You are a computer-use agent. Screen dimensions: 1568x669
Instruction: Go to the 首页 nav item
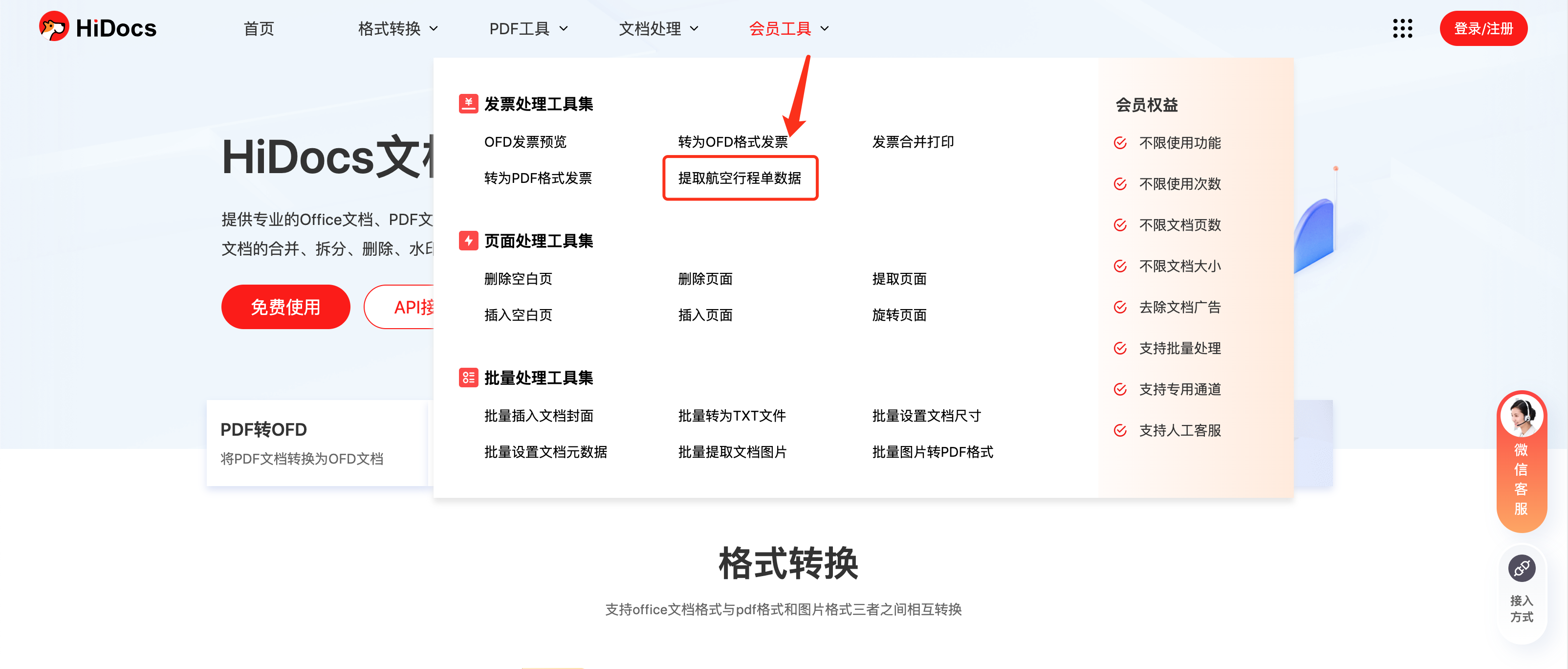pos(259,29)
